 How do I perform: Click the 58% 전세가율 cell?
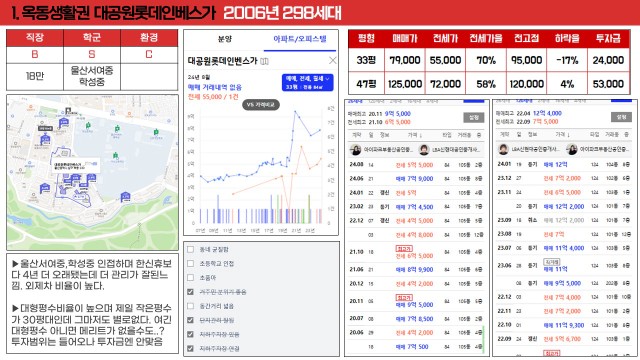(486, 84)
